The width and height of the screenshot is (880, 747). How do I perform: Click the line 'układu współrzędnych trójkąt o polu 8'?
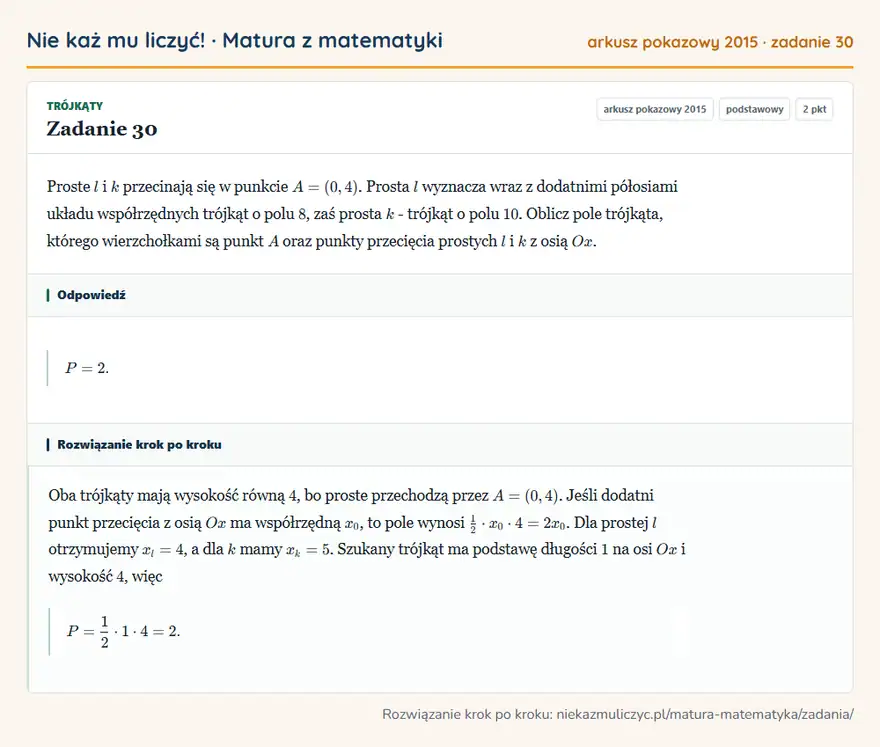355,214
